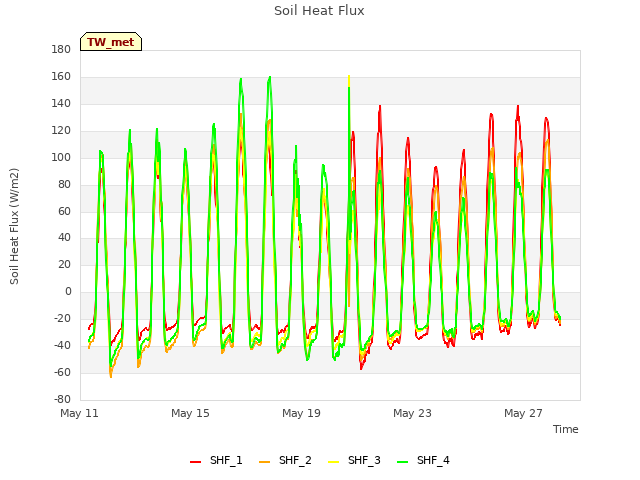The image size is (640, 480).
Task: Click the May 27 x-axis label
Action: 523,413
